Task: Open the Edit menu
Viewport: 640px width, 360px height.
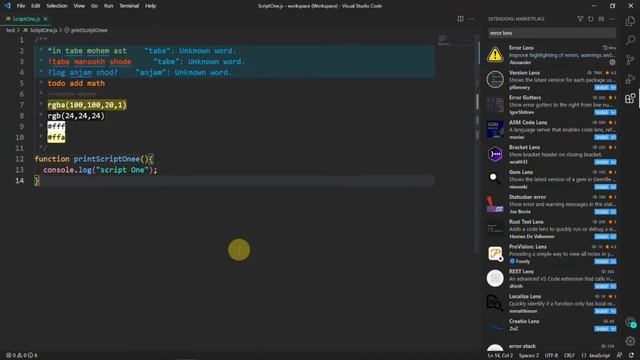Action: coord(36,6)
